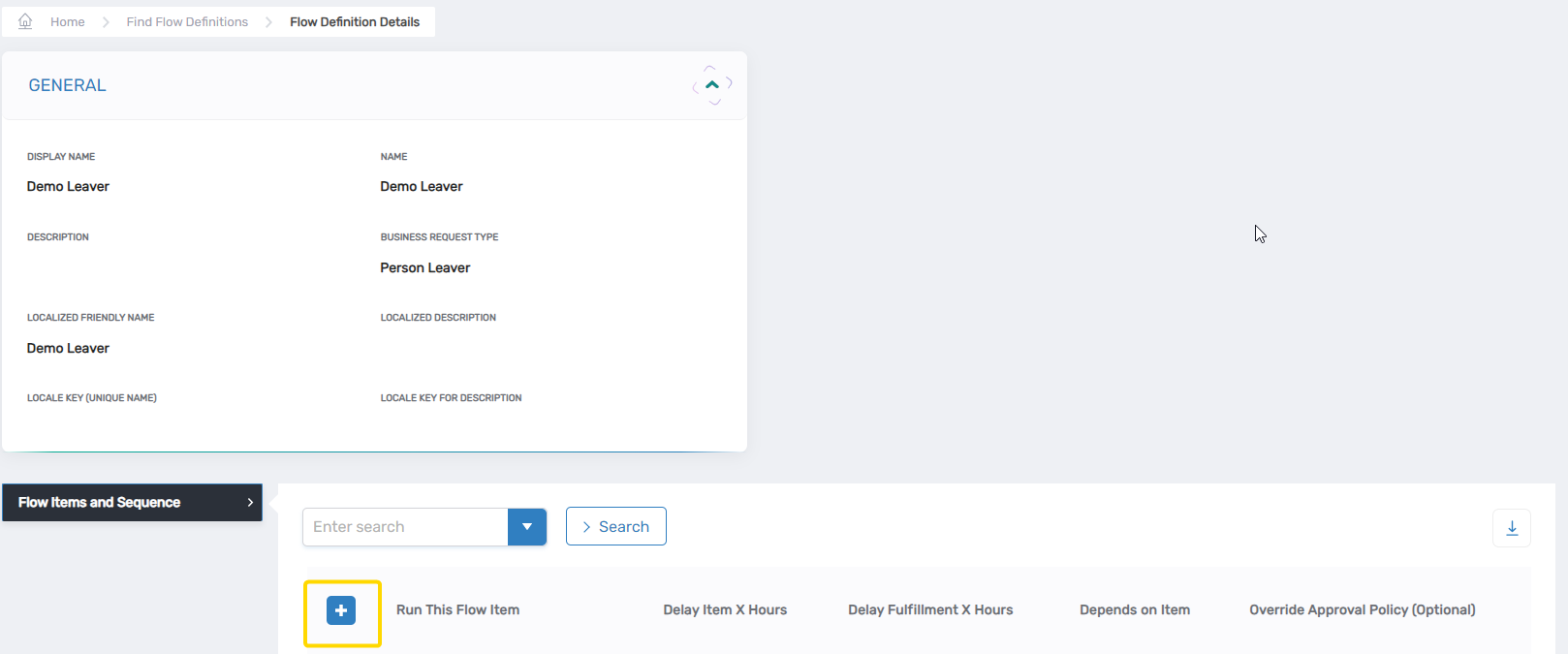Navigate back to Find Flow Definitions

(187, 22)
